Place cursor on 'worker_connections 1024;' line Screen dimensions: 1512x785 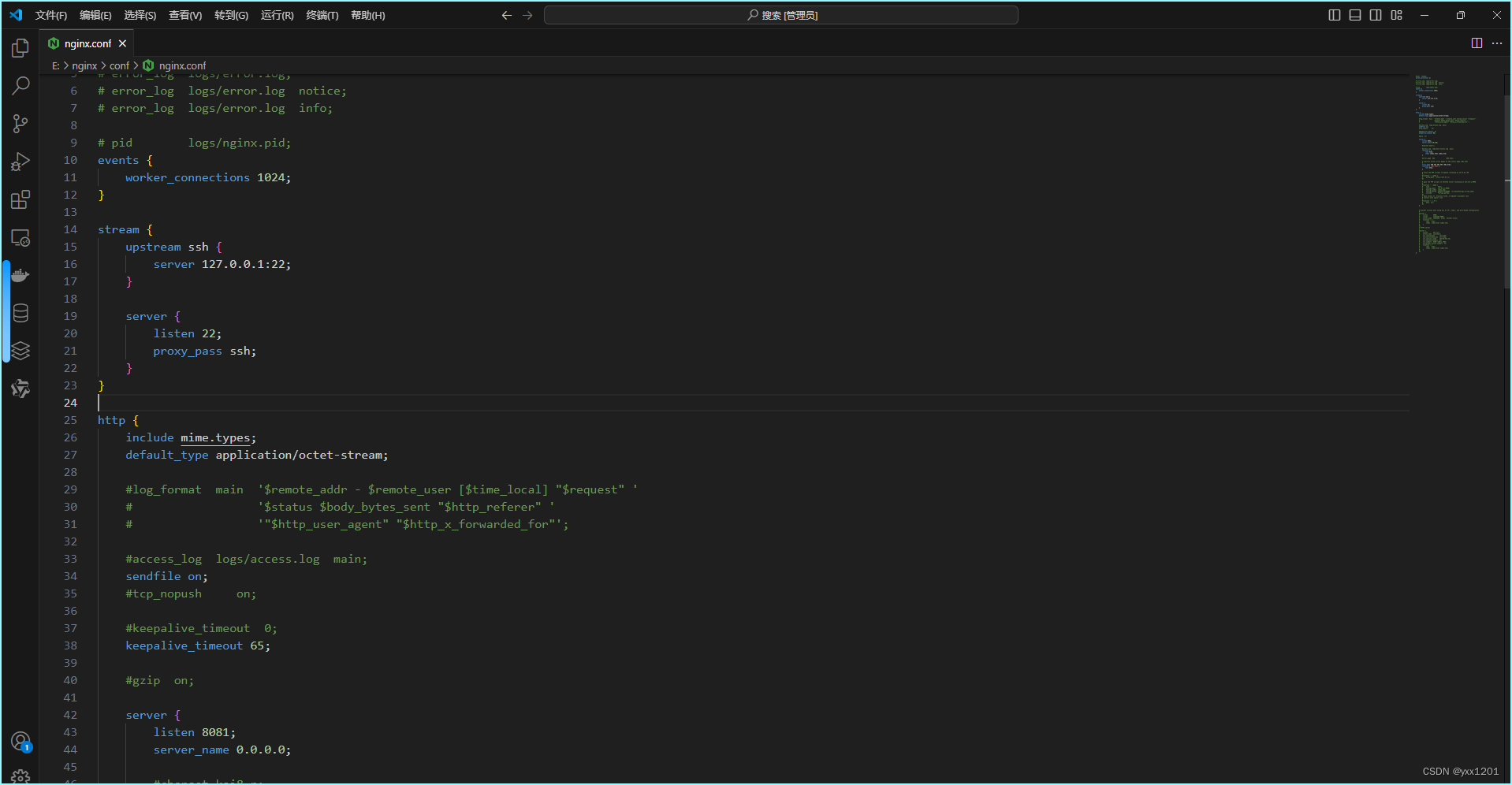click(208, 177)
